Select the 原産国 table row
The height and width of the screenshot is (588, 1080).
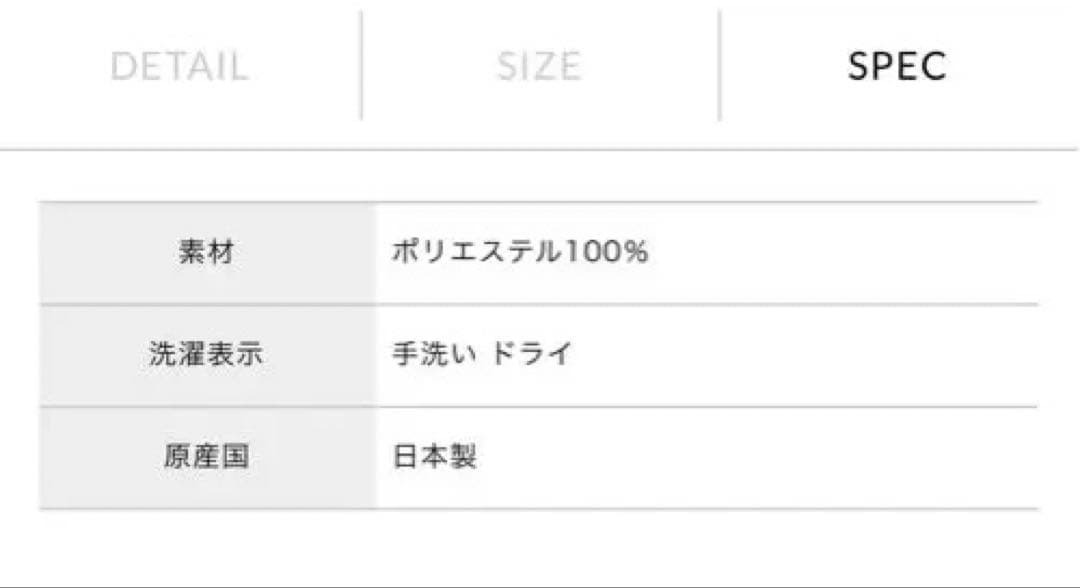pos(540,458)
